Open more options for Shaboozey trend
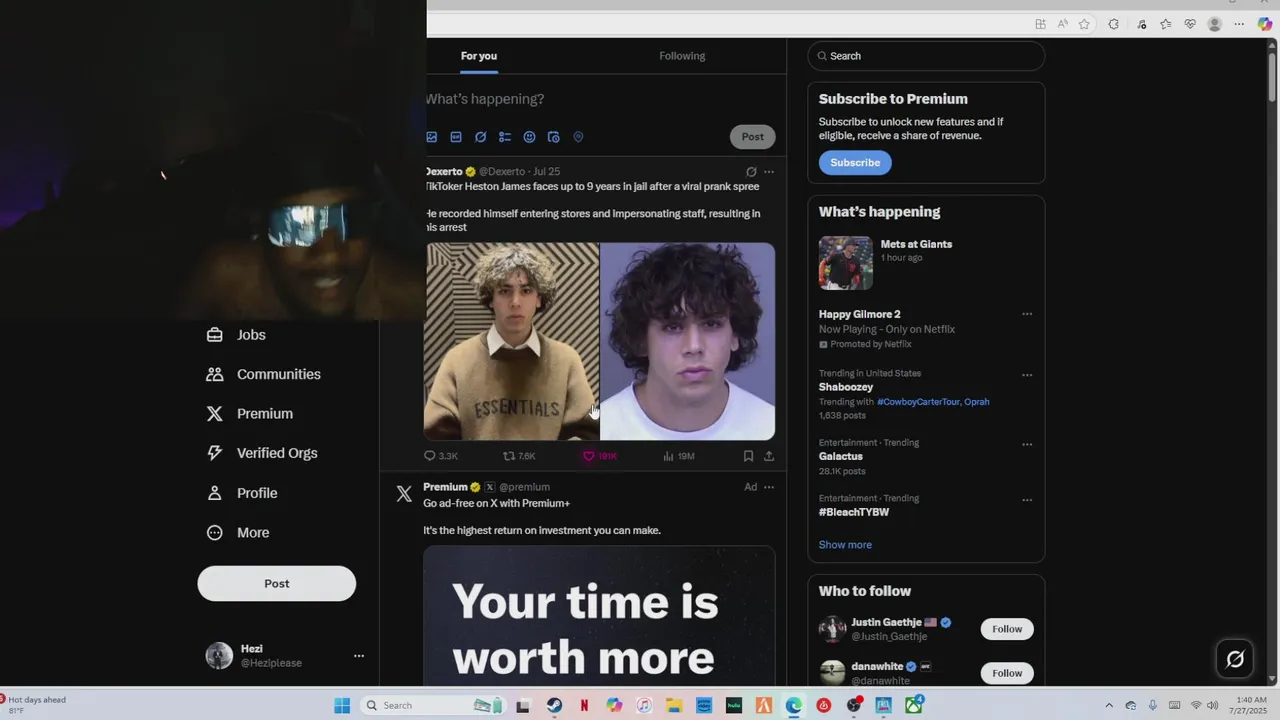Image resolution: width=1280 pixels, height=720 pixels. tap(1027, 375)
